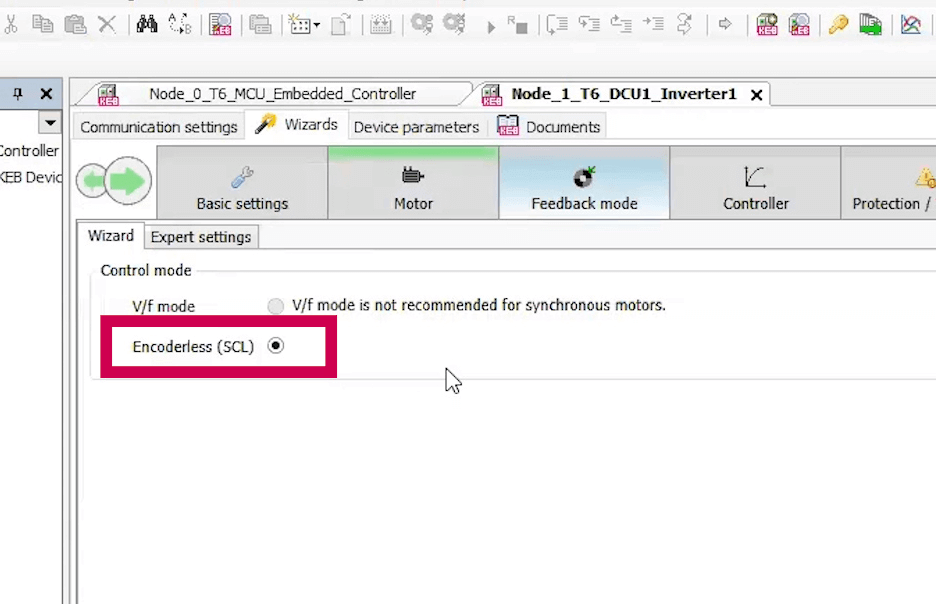Screen dimensions: 936x604
Task: Click the Cut scissors icon
Action: click(x=11, y=24)
